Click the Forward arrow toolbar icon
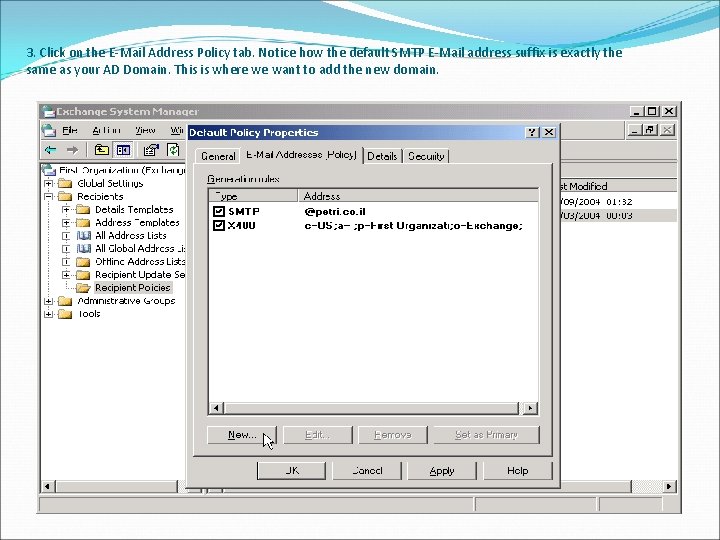The width and height of the screenshot is (720, 540). [x=72, y=150]
